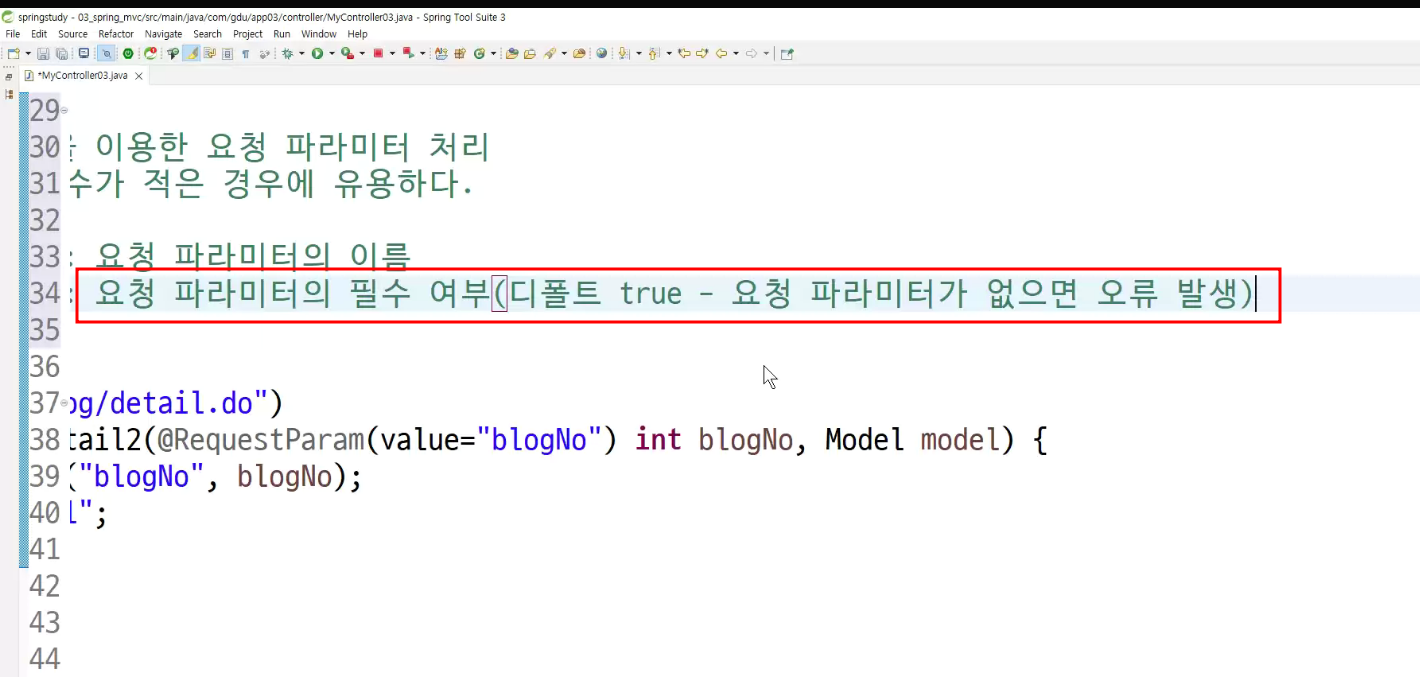Image resolution: width=1420 pixels, height=677 pixels.
Task: Expand the Stop icon dropdown arrow
Action: click(x=392, y=54)
